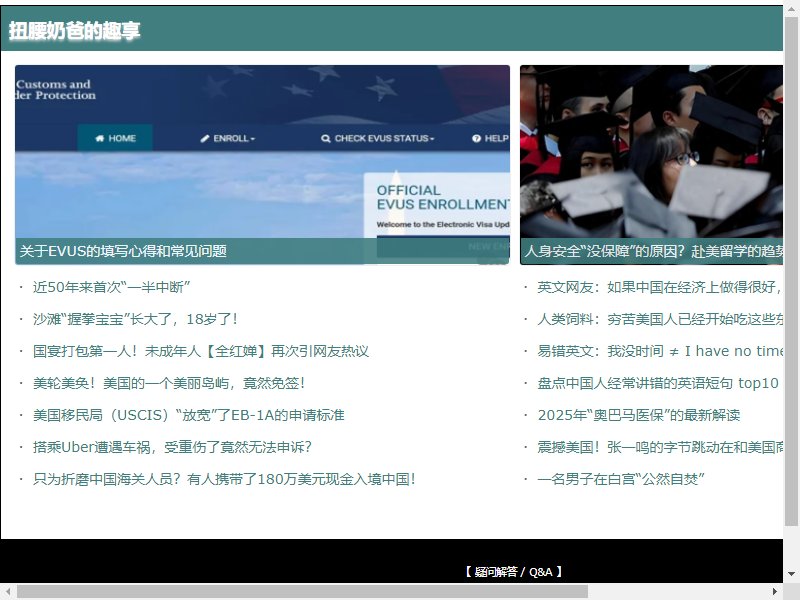Open 人身安全"没保障"的原因 caption link
This screenshot has height=600, width=800.
point(654,251)
